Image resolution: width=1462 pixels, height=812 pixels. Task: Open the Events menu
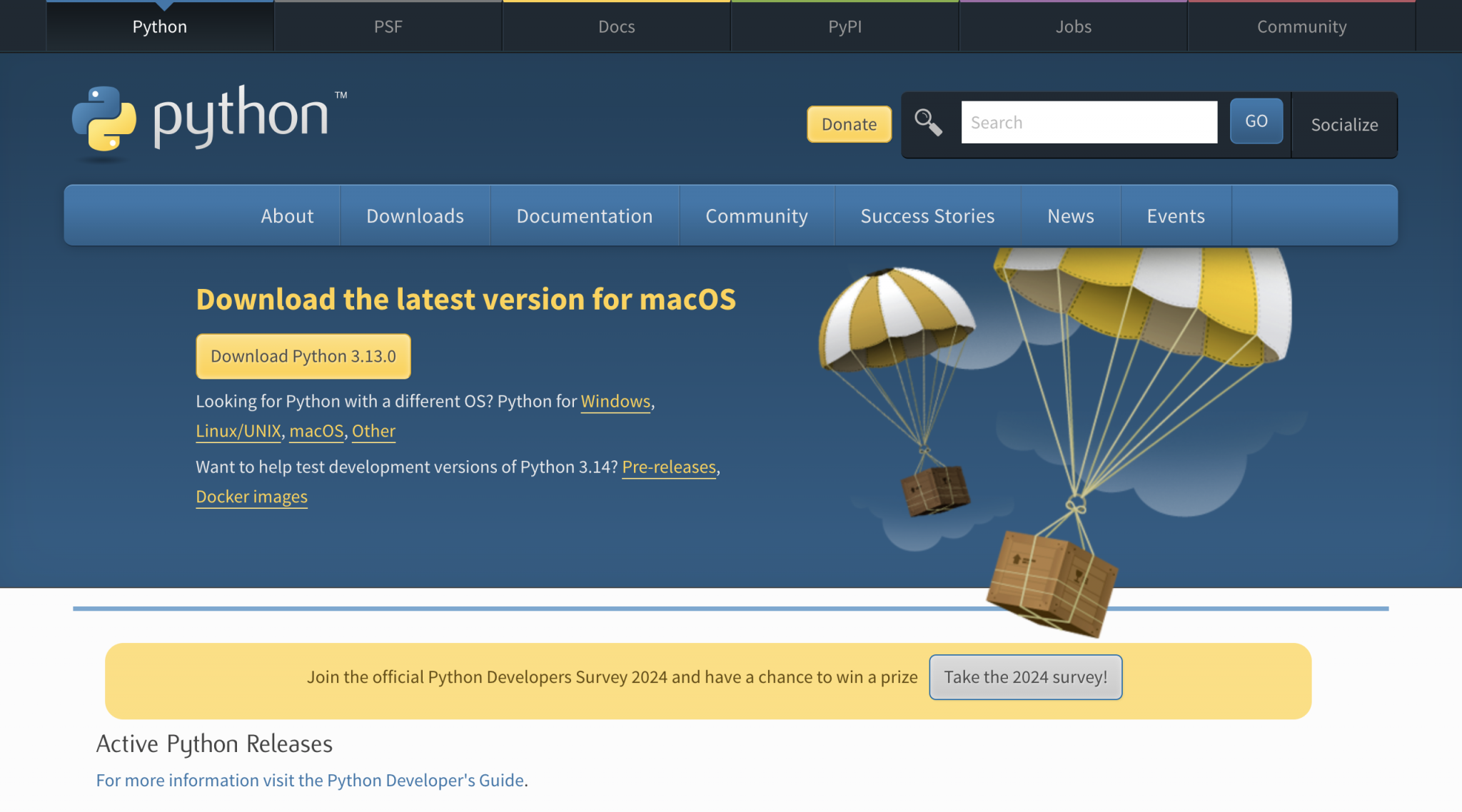click(x=1175, y=215)
